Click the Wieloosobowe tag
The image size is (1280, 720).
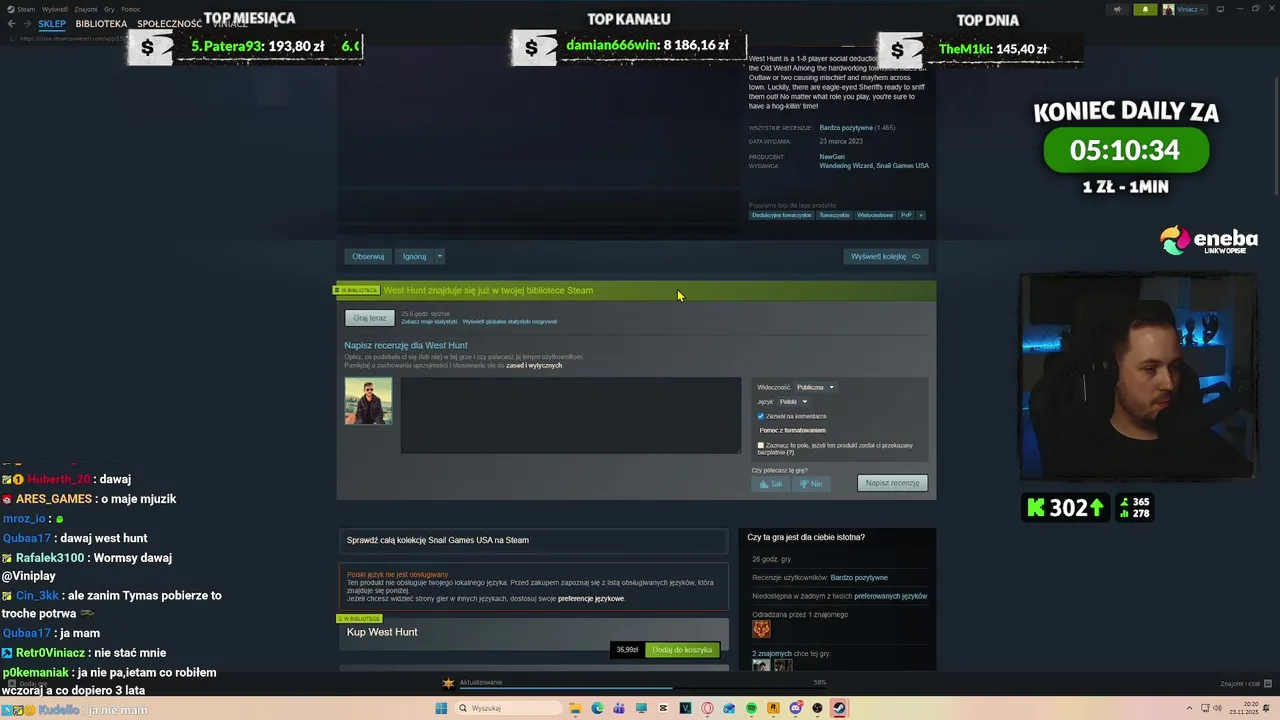click(875, 215)
